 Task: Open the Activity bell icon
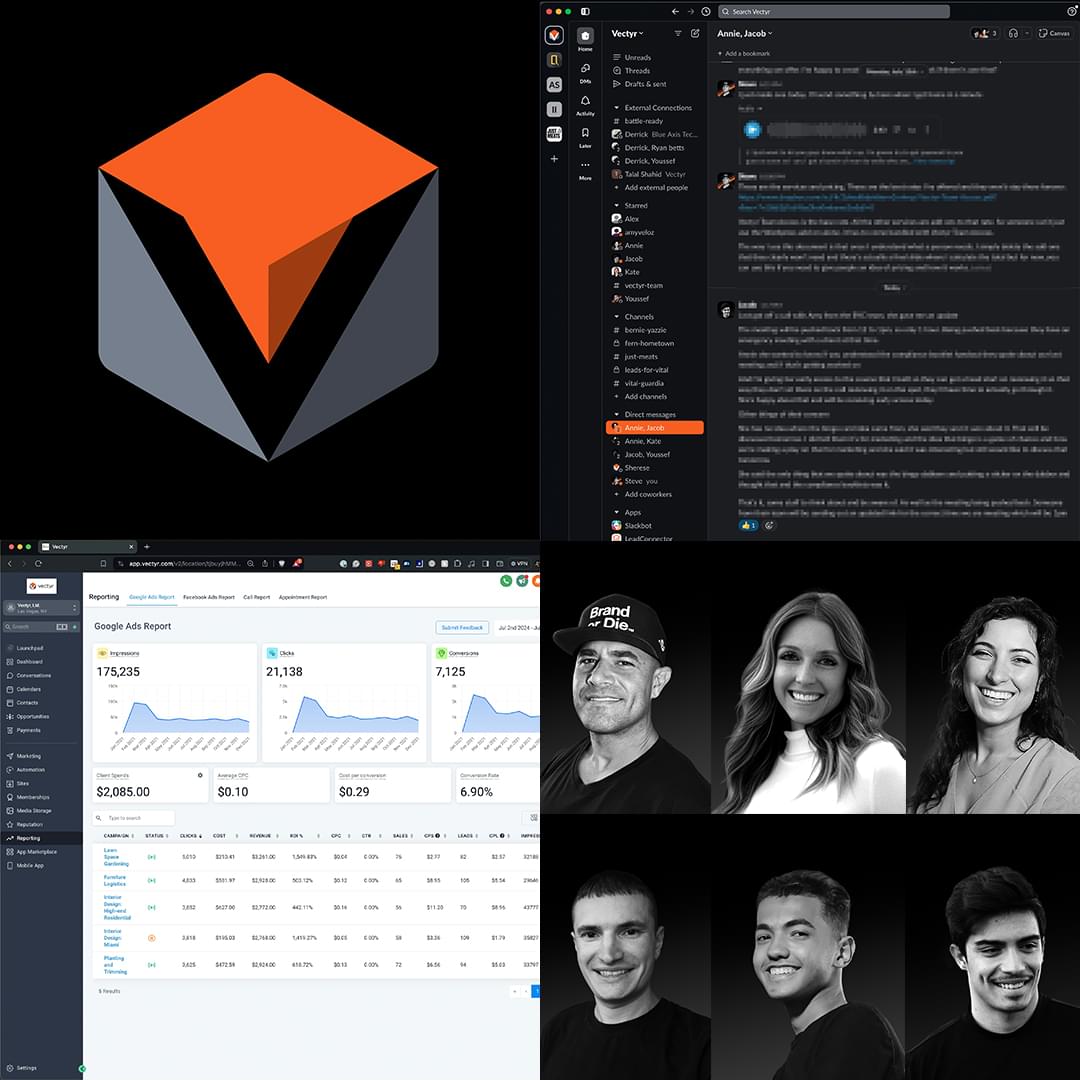pyautogui.click(x=585, y=102)
